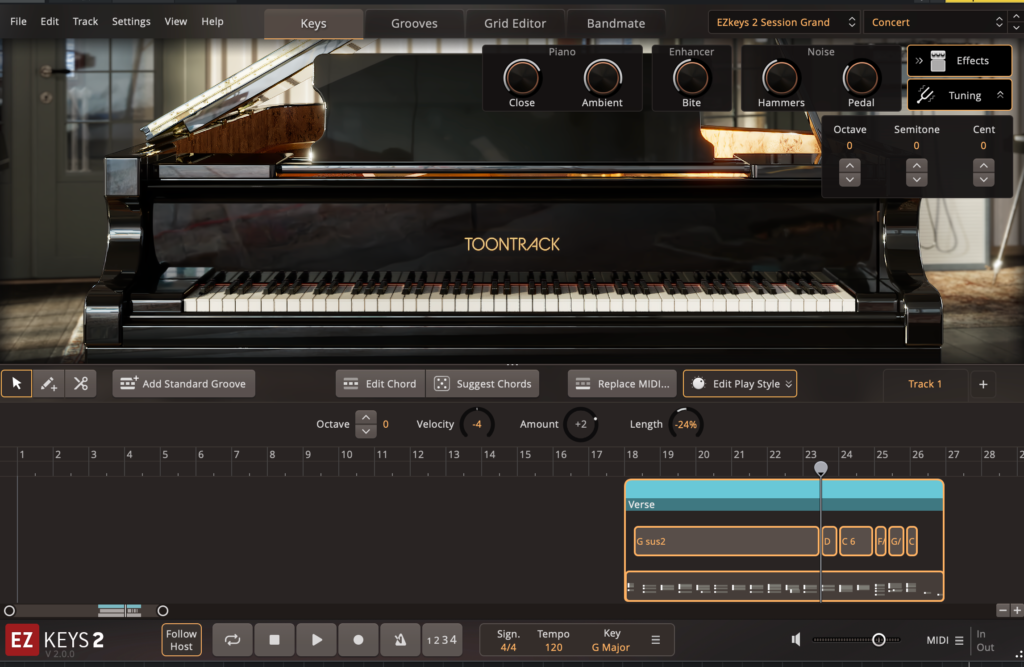
Task: Enable loop playback
Action: (232, 639)
